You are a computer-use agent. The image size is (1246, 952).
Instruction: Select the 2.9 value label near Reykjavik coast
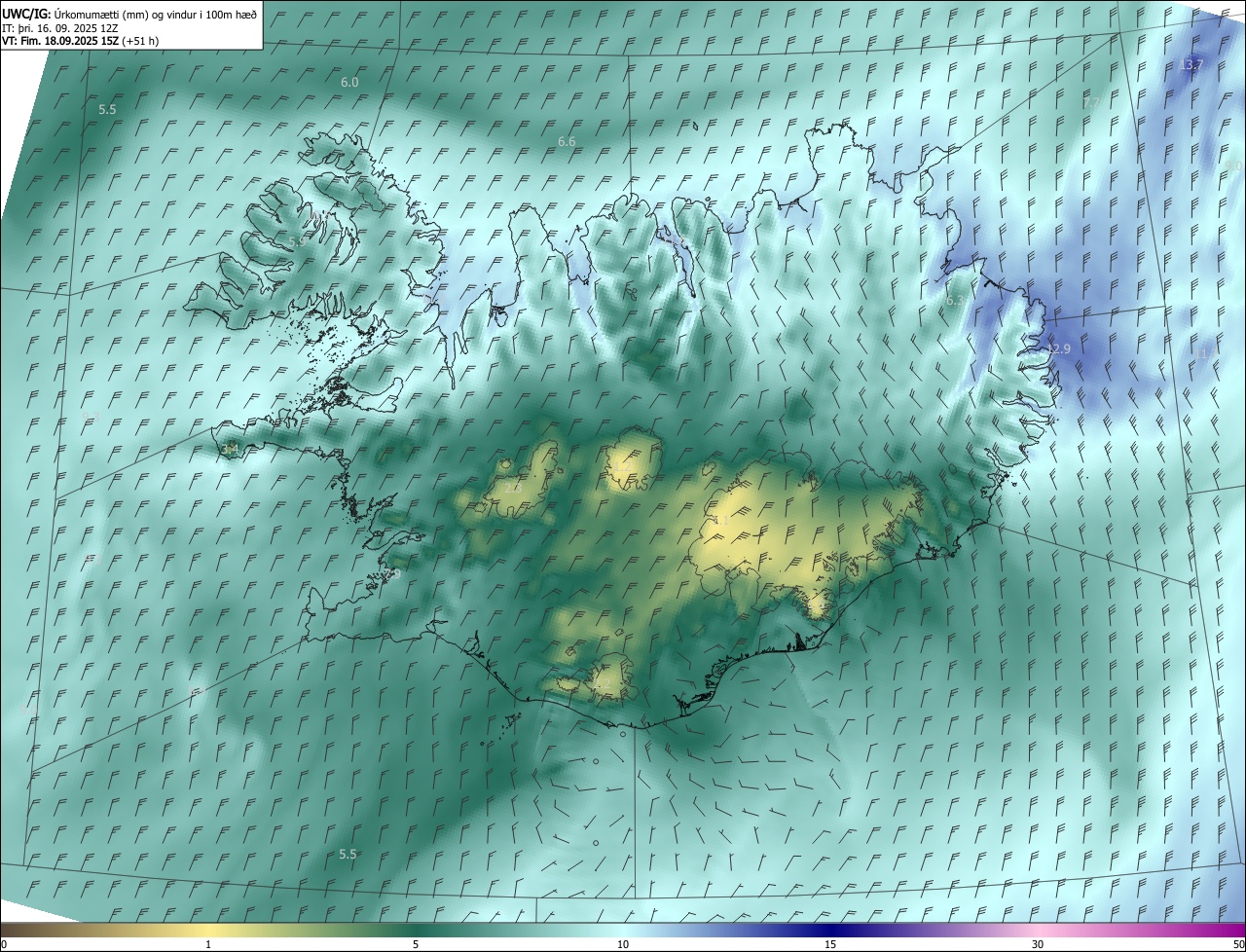pyautogui.click(x=392, y=574)
